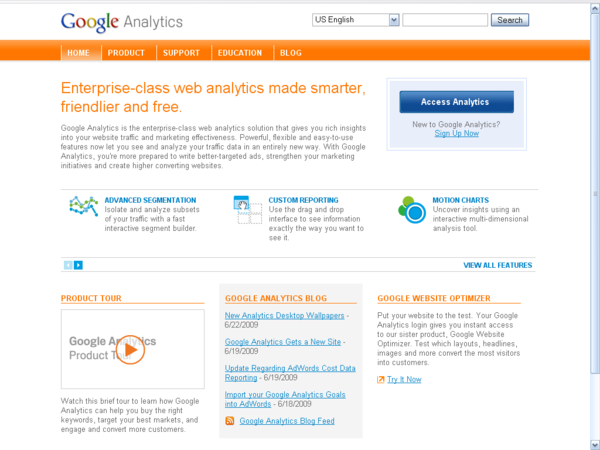The width and height of the screenshot is (600, 450).
Task: Click the search text field
Action: pos(445,20)
